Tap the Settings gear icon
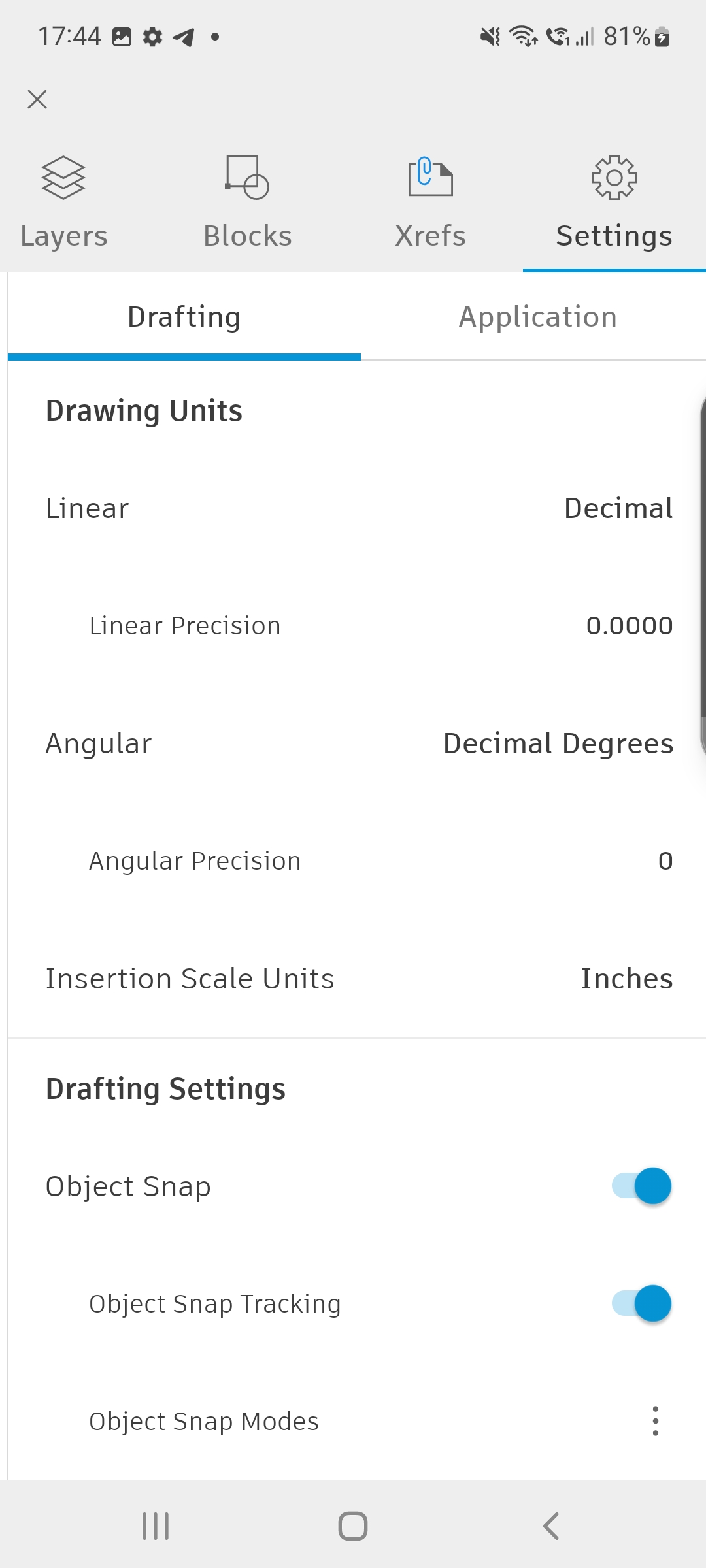The height and width of the screenshot is (1568, 706). 614,178
